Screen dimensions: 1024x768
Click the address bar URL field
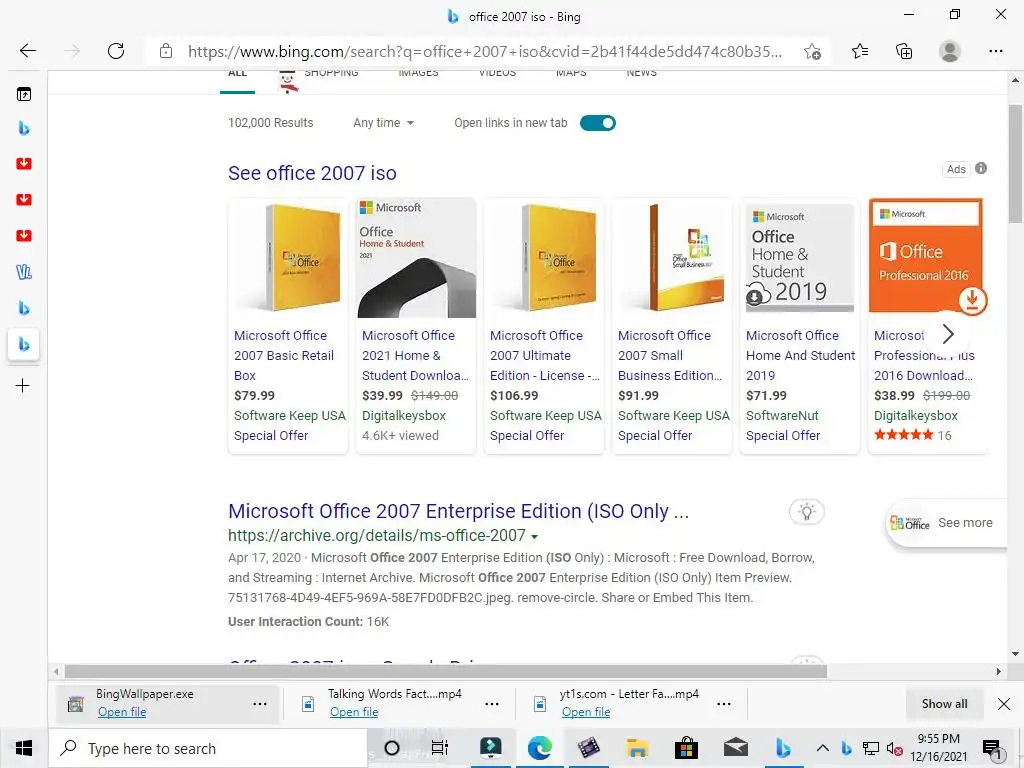485,52
